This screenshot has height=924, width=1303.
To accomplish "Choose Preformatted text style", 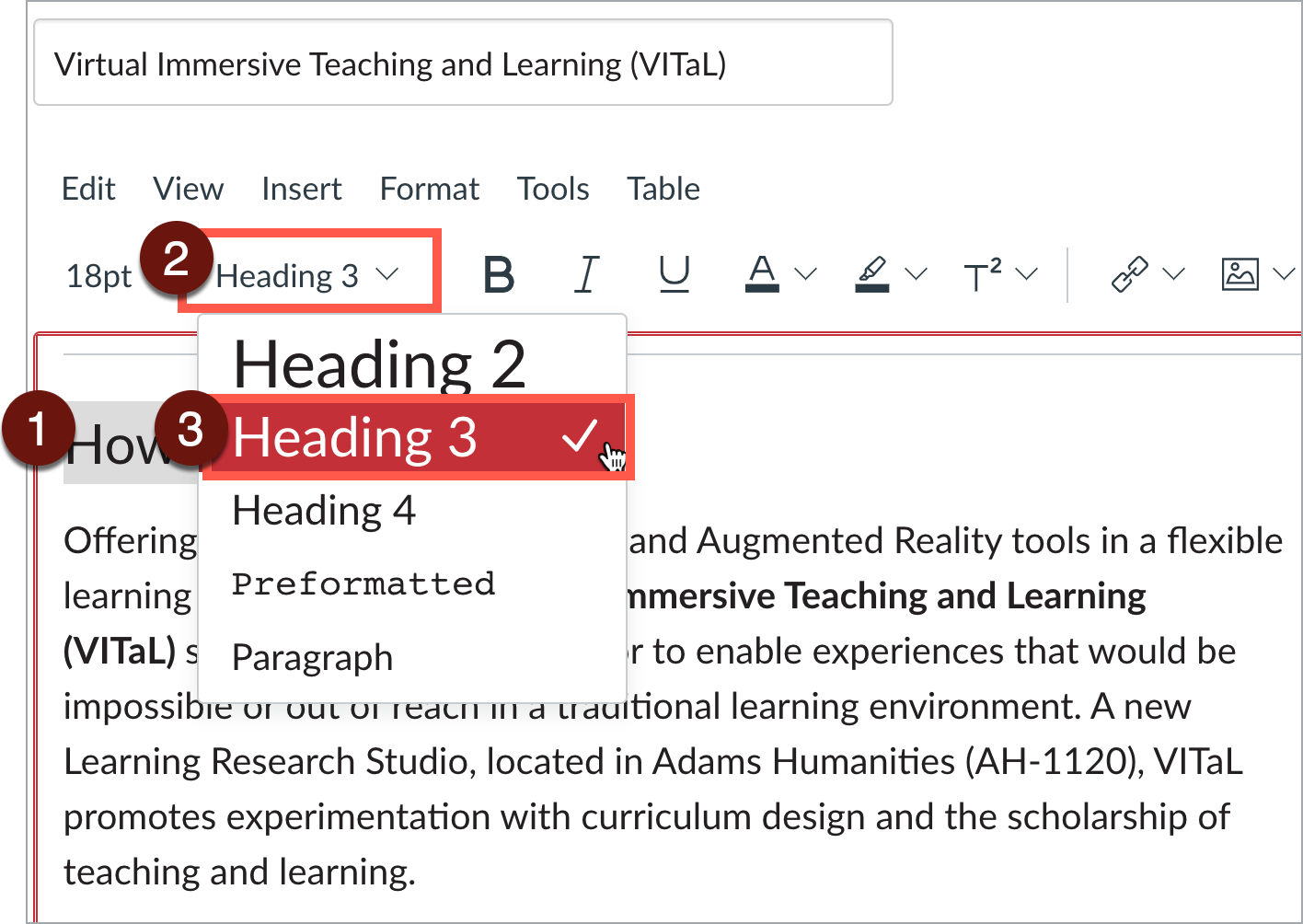I will (363, 583).
